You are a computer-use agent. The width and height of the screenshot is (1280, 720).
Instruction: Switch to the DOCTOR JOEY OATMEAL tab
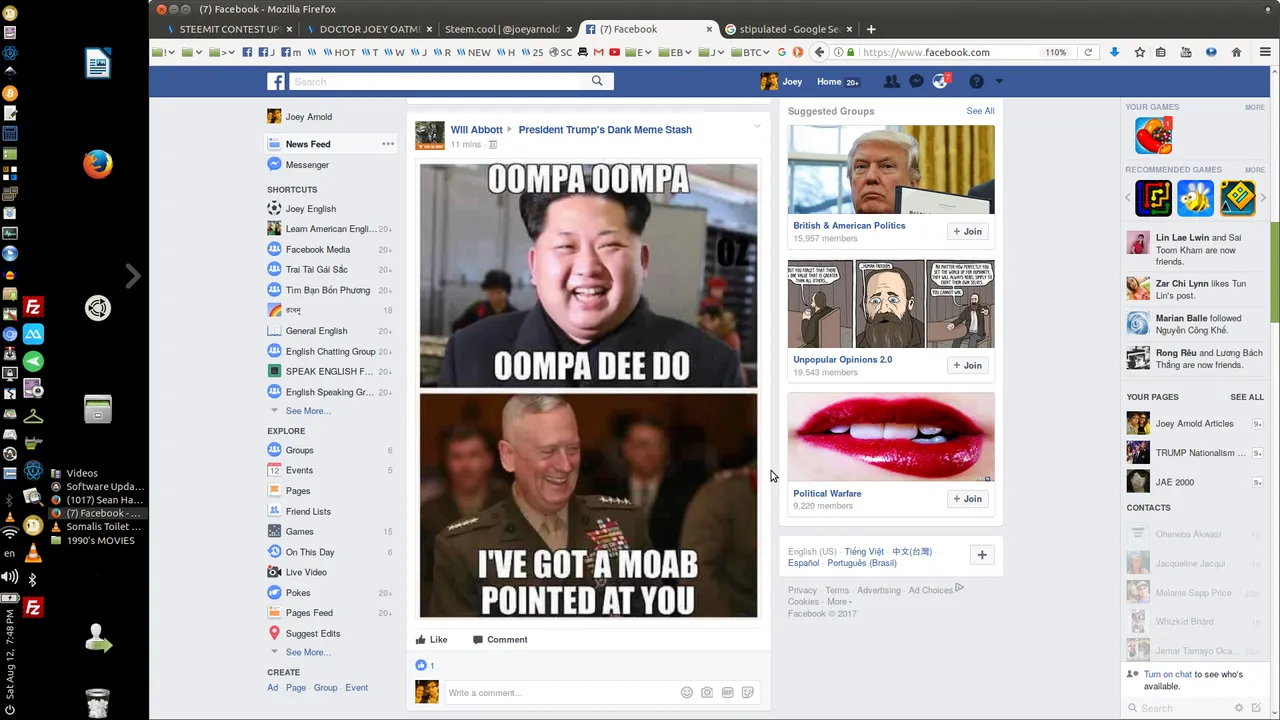(370, 29)
